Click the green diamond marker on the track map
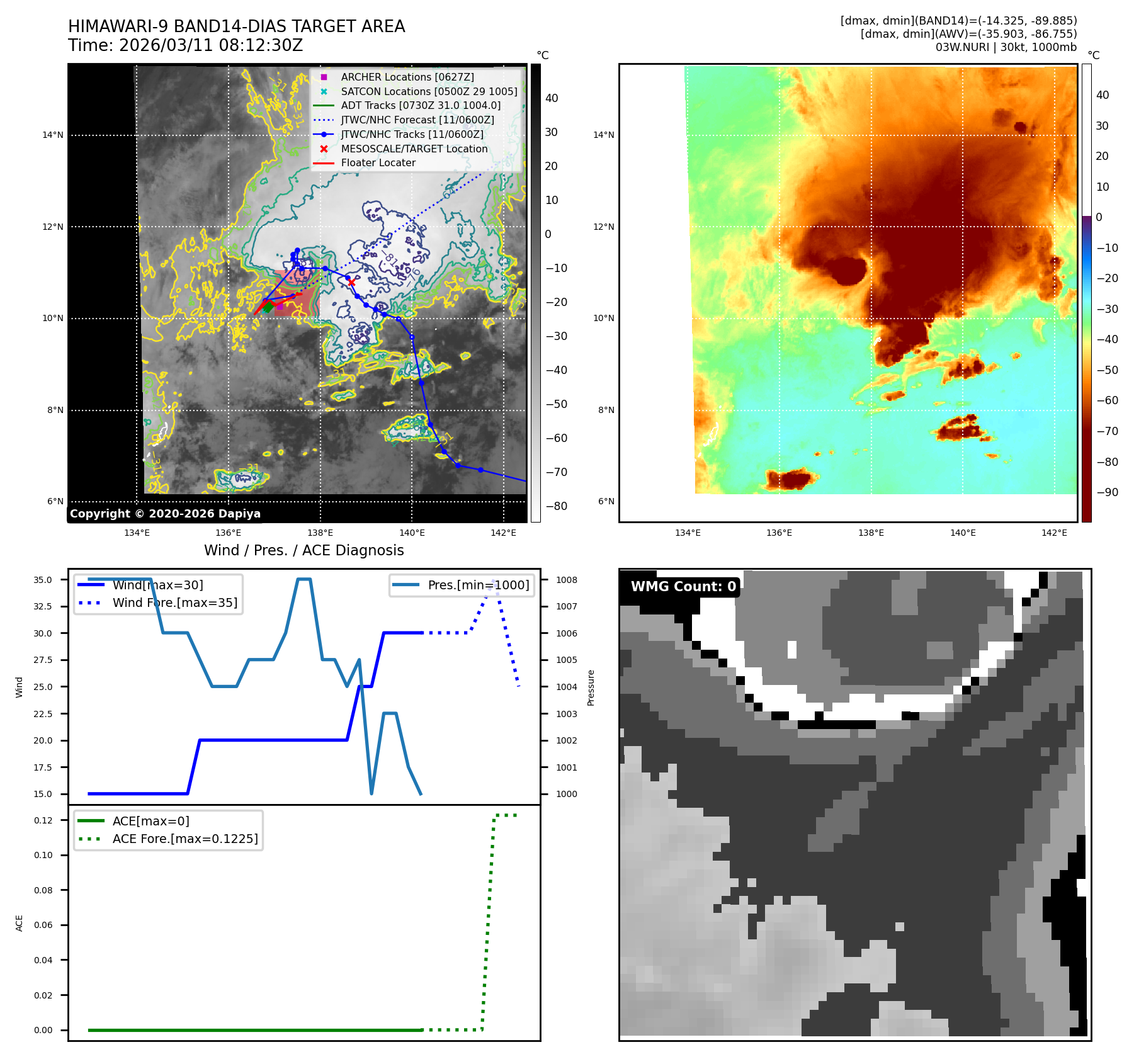Viewport: 1134px width, 1064px height. [x=268, y=307]
